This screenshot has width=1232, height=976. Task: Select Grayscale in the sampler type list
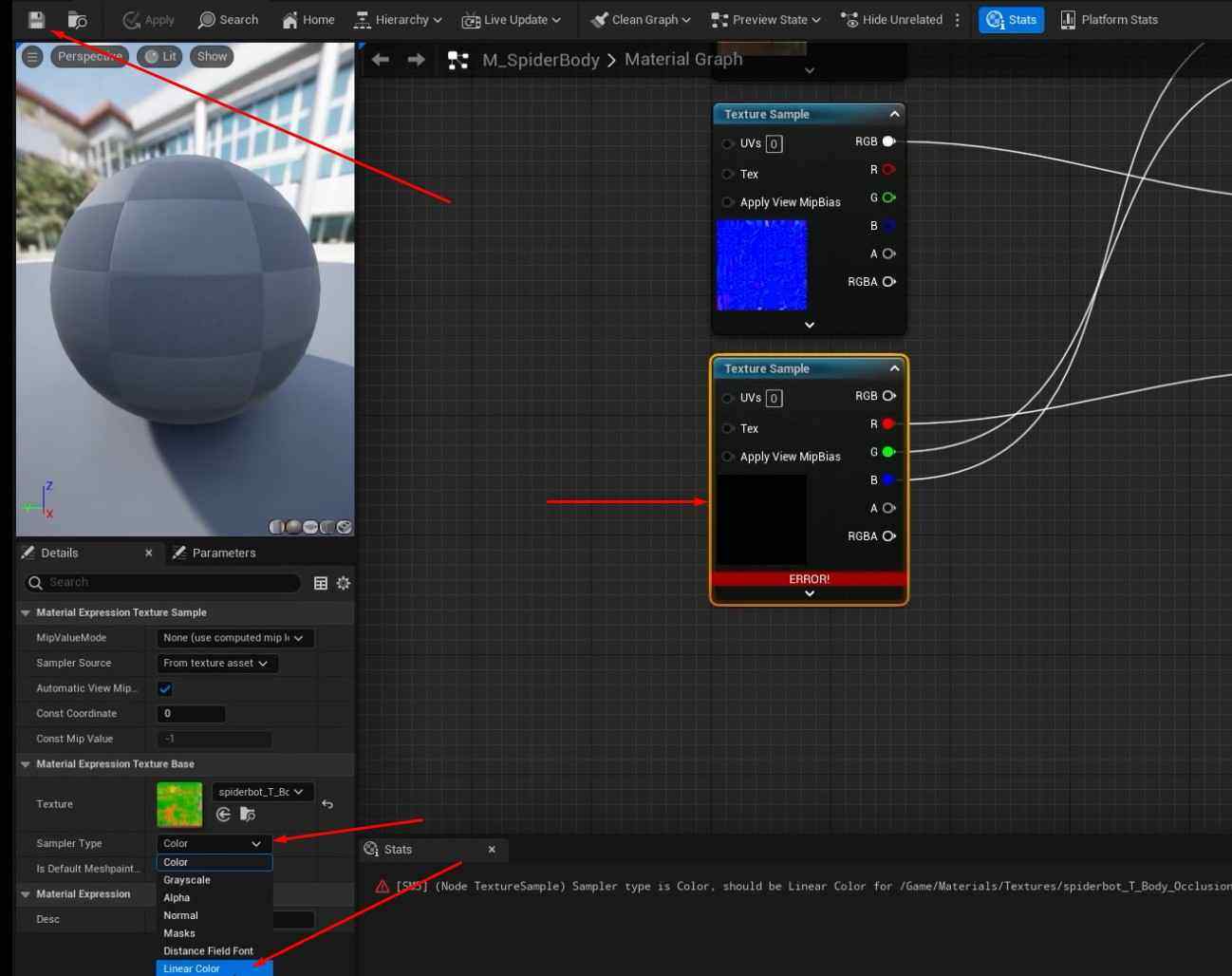tap(215, 881)
